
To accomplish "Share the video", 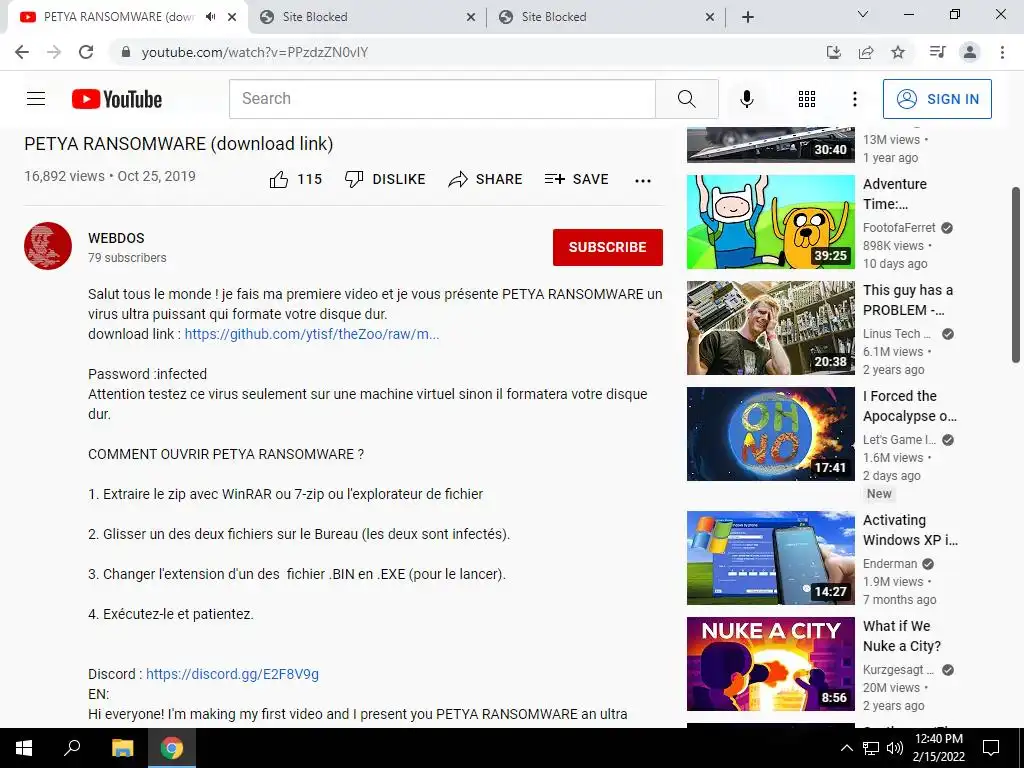I will pyautogui.click(x=485, y=179).
